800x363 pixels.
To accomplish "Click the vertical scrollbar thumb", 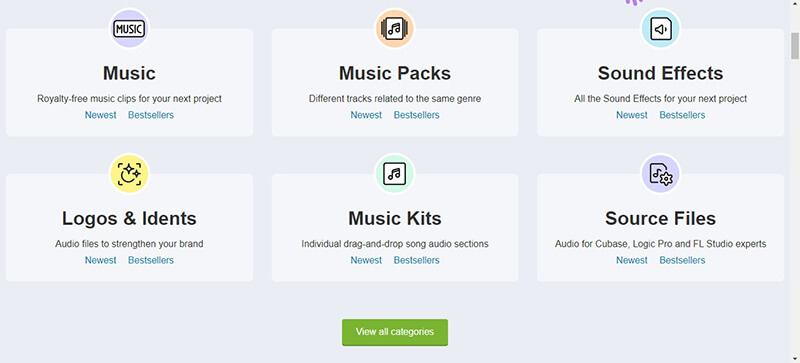I will point(795,46).
